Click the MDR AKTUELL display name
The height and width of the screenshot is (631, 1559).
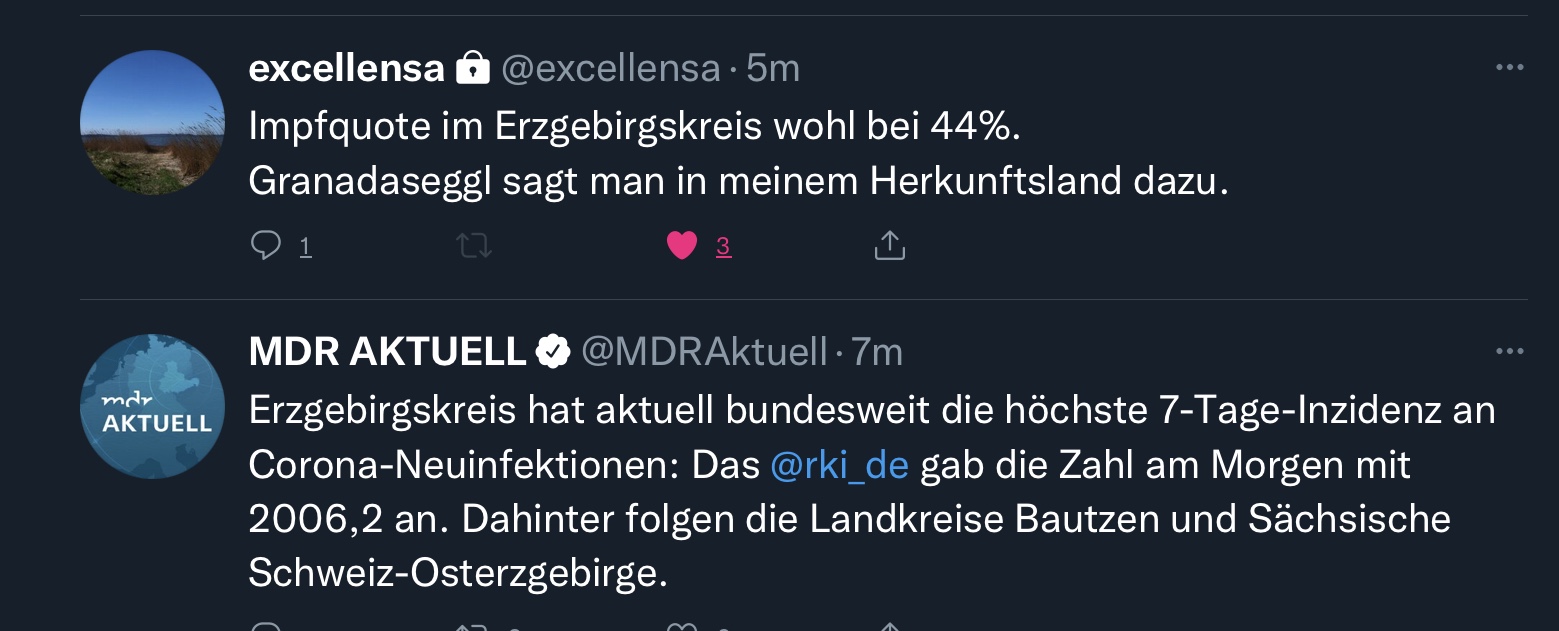pyautogui.click(x=387, y=352)
